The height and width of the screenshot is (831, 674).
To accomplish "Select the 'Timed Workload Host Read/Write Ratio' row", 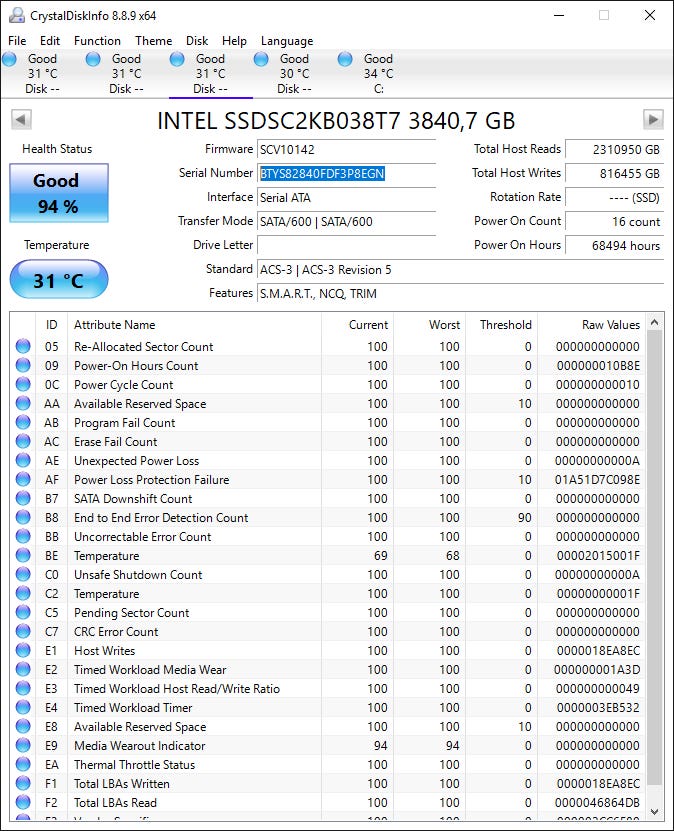I will [x=328, y=688].
